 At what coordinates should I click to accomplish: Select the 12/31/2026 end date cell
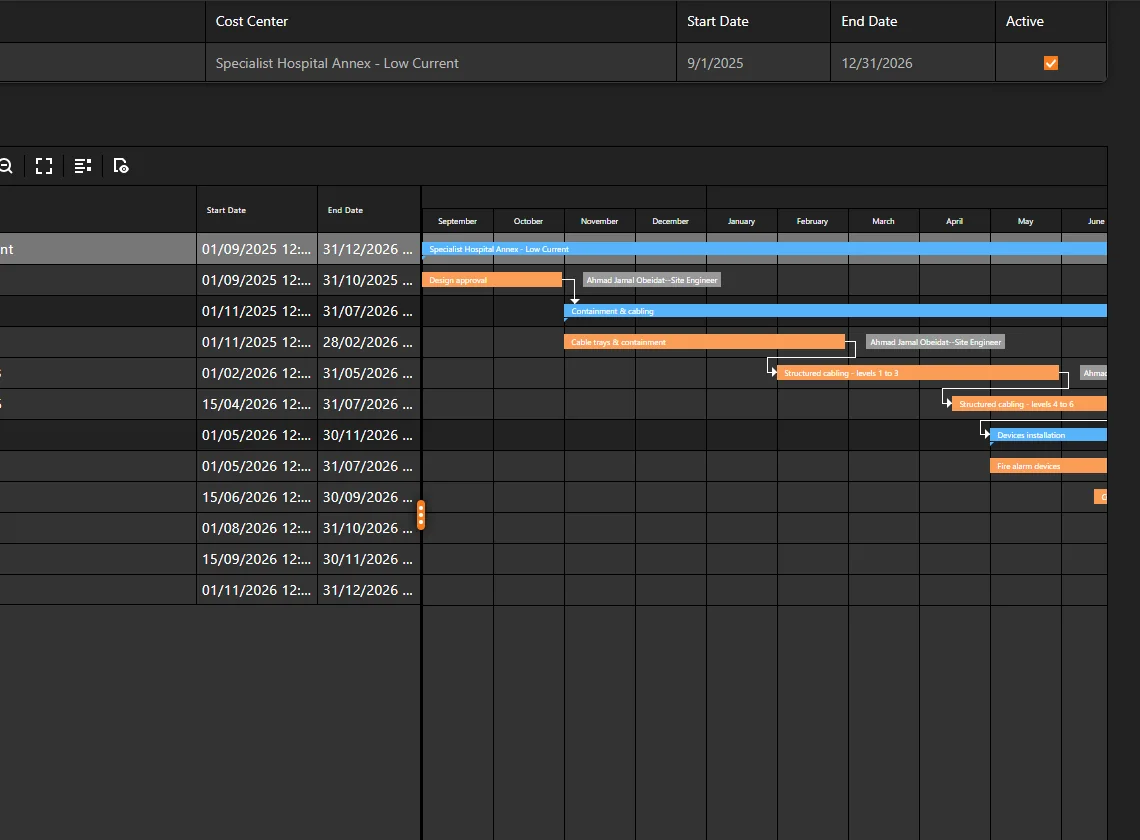912,63
